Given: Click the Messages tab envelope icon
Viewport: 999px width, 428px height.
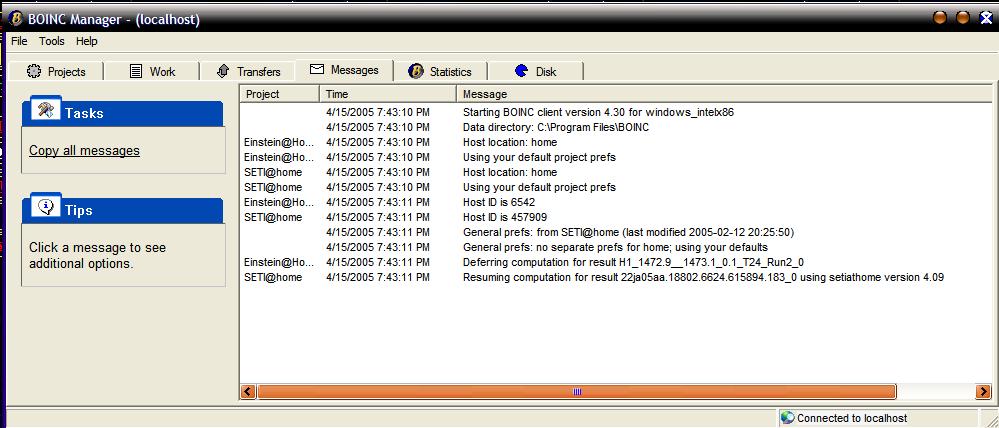Looking at the screenshot, I should click(317, 70).
